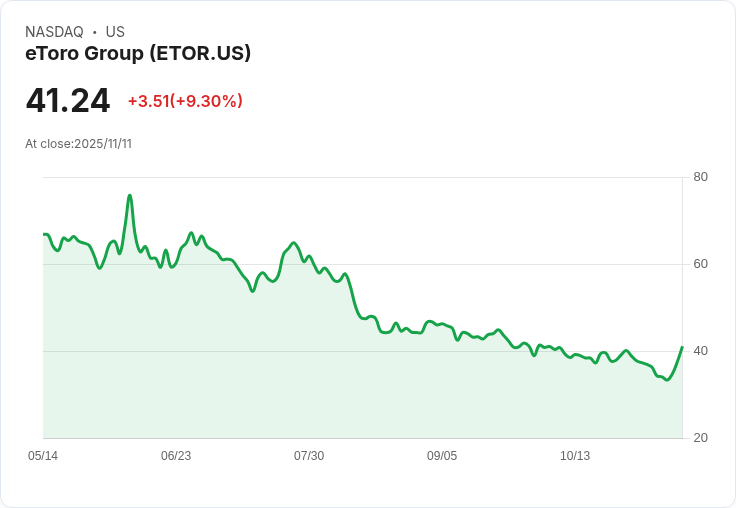Click the start point of the price line
Screen dimensions: 736x508
[44, 234]
